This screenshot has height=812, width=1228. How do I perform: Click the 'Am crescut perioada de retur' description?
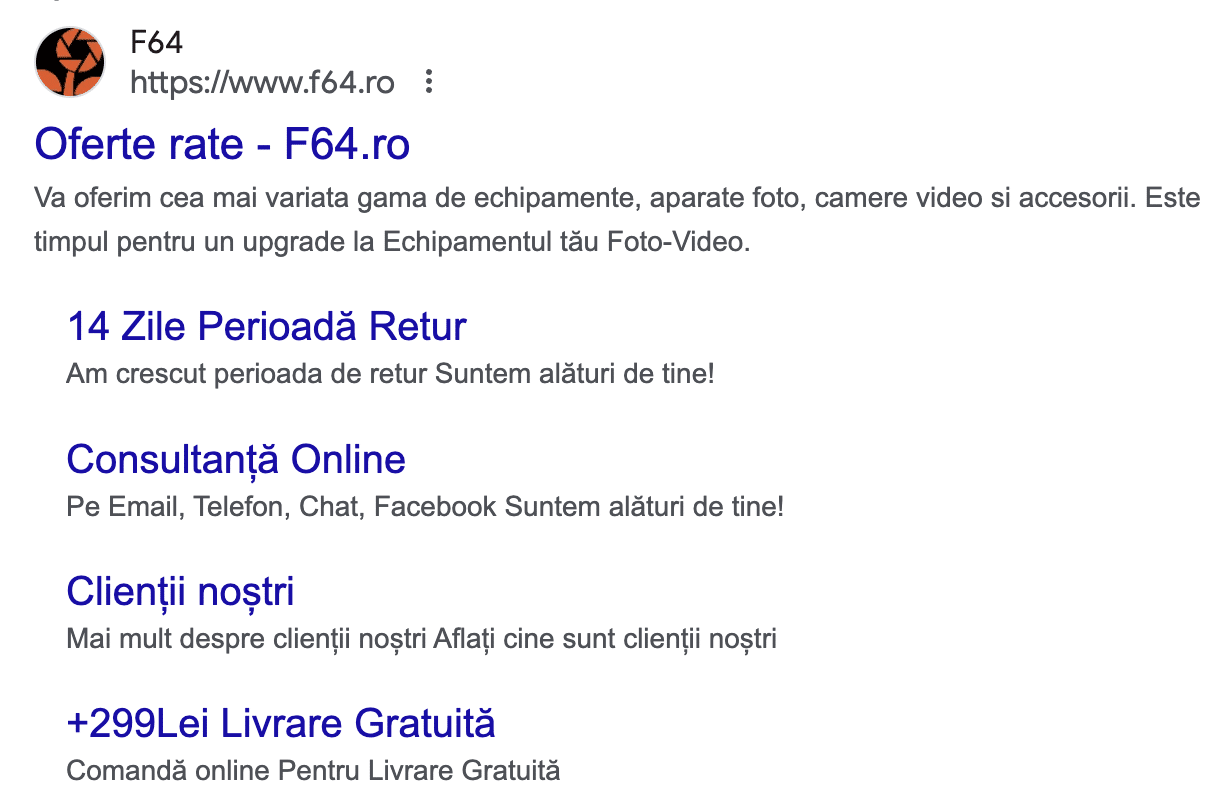(x=248, y=374)
